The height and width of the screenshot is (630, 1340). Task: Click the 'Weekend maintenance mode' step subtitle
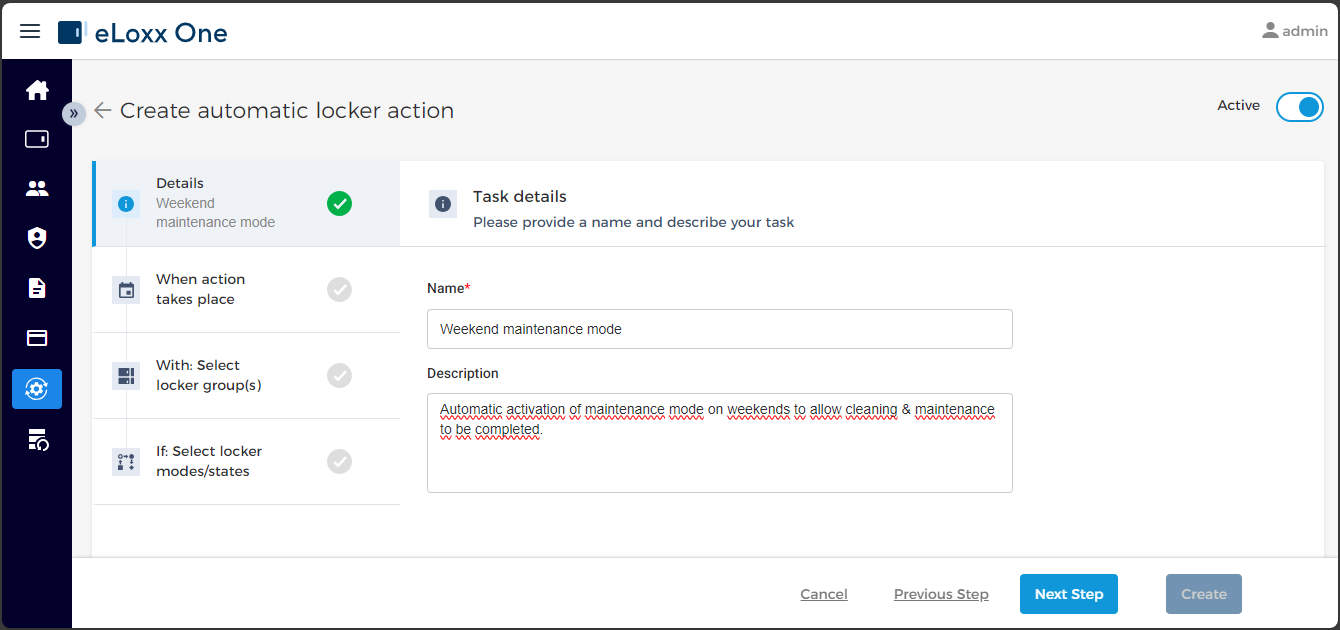coord(215,213)
